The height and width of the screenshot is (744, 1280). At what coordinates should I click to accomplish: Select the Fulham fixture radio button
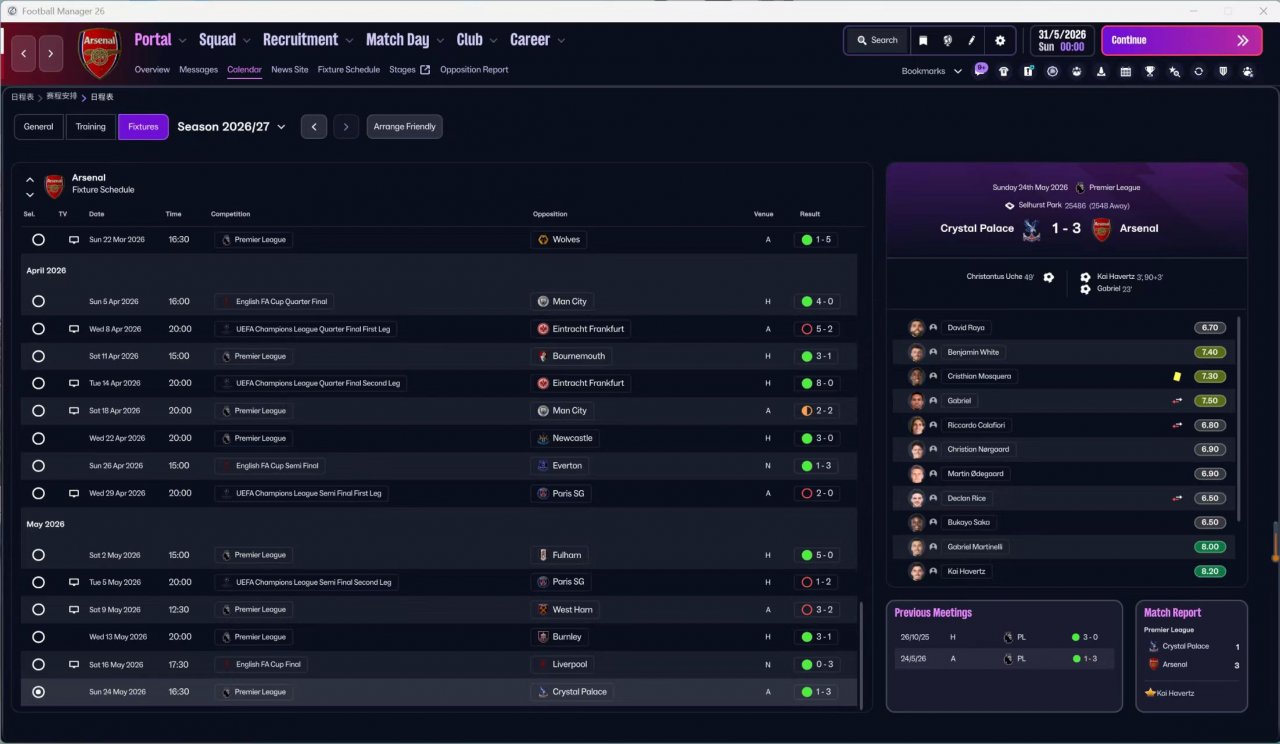pos(38,555)
